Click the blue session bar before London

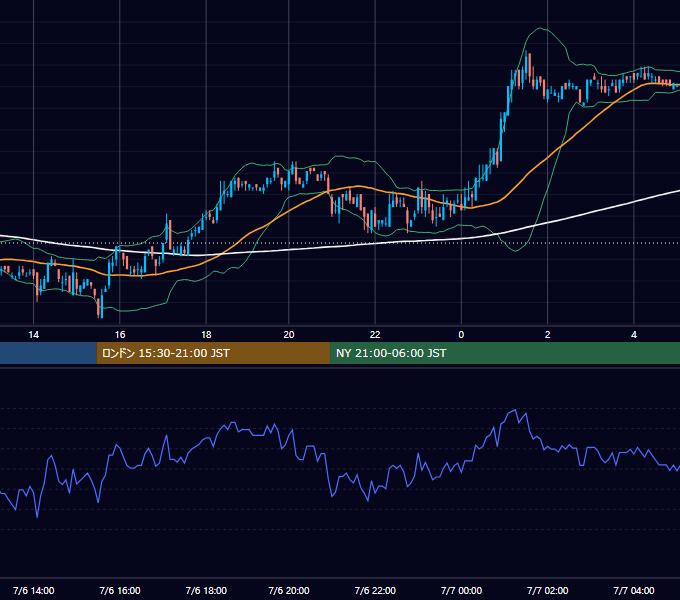48,353
